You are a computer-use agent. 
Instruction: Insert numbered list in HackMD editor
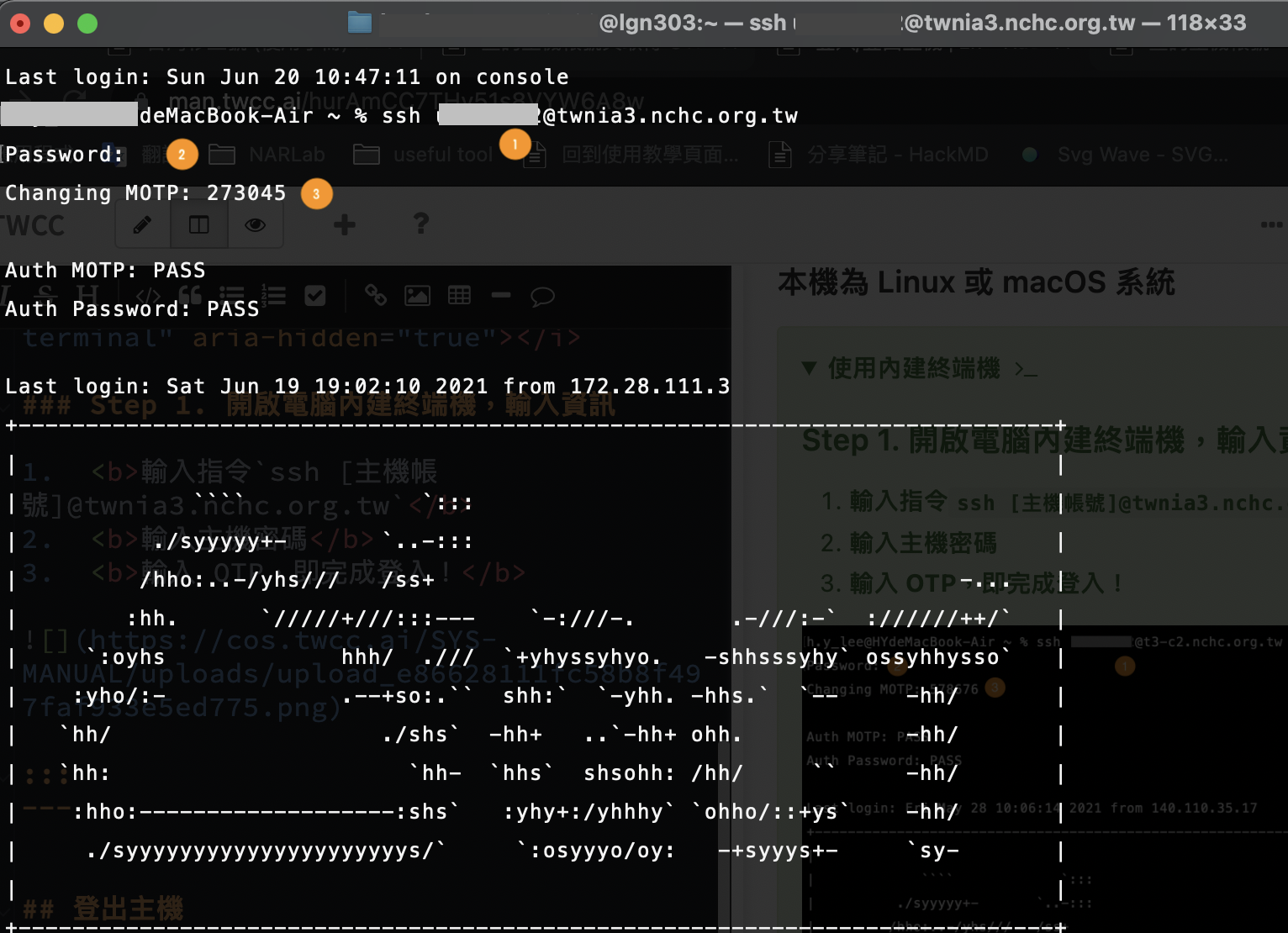tap(274, 295)
